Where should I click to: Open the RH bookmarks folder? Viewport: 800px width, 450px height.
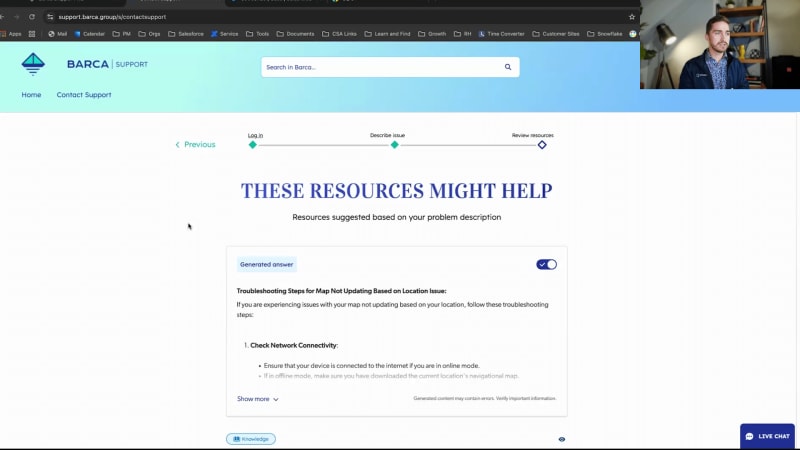tap(463, 34)
